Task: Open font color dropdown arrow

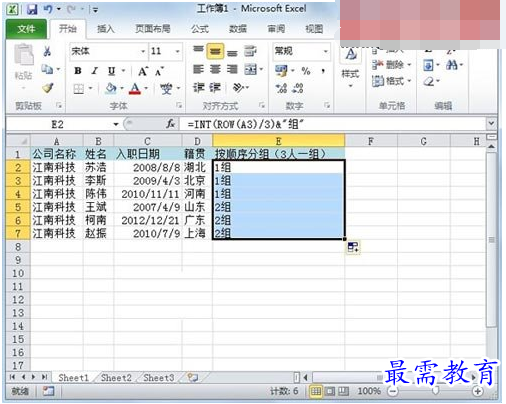Action: pyautogui.click(x=146, y=89)
